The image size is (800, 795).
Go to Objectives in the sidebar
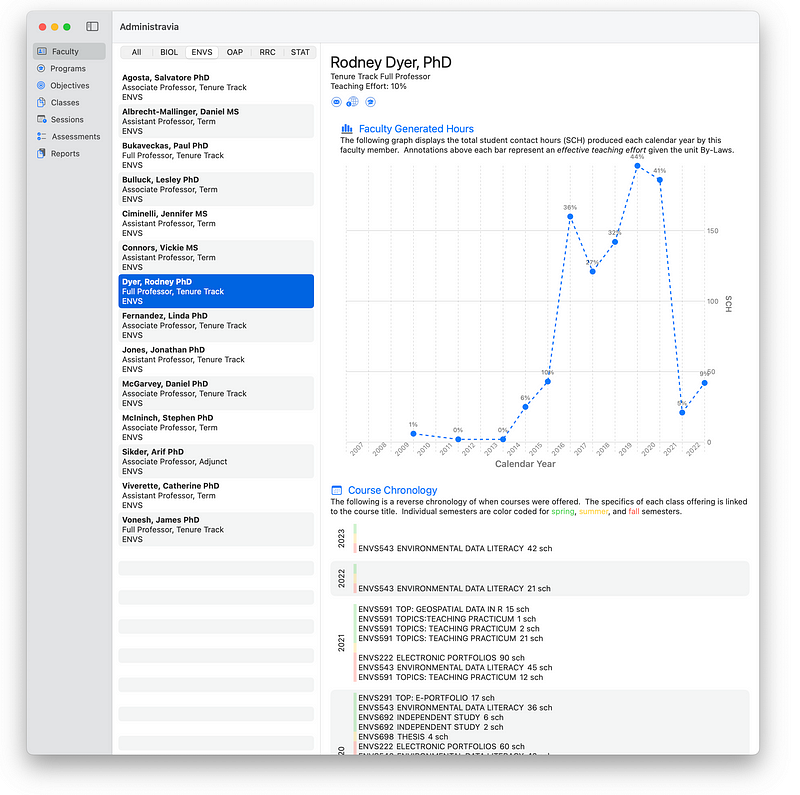[x=70, y=86]
